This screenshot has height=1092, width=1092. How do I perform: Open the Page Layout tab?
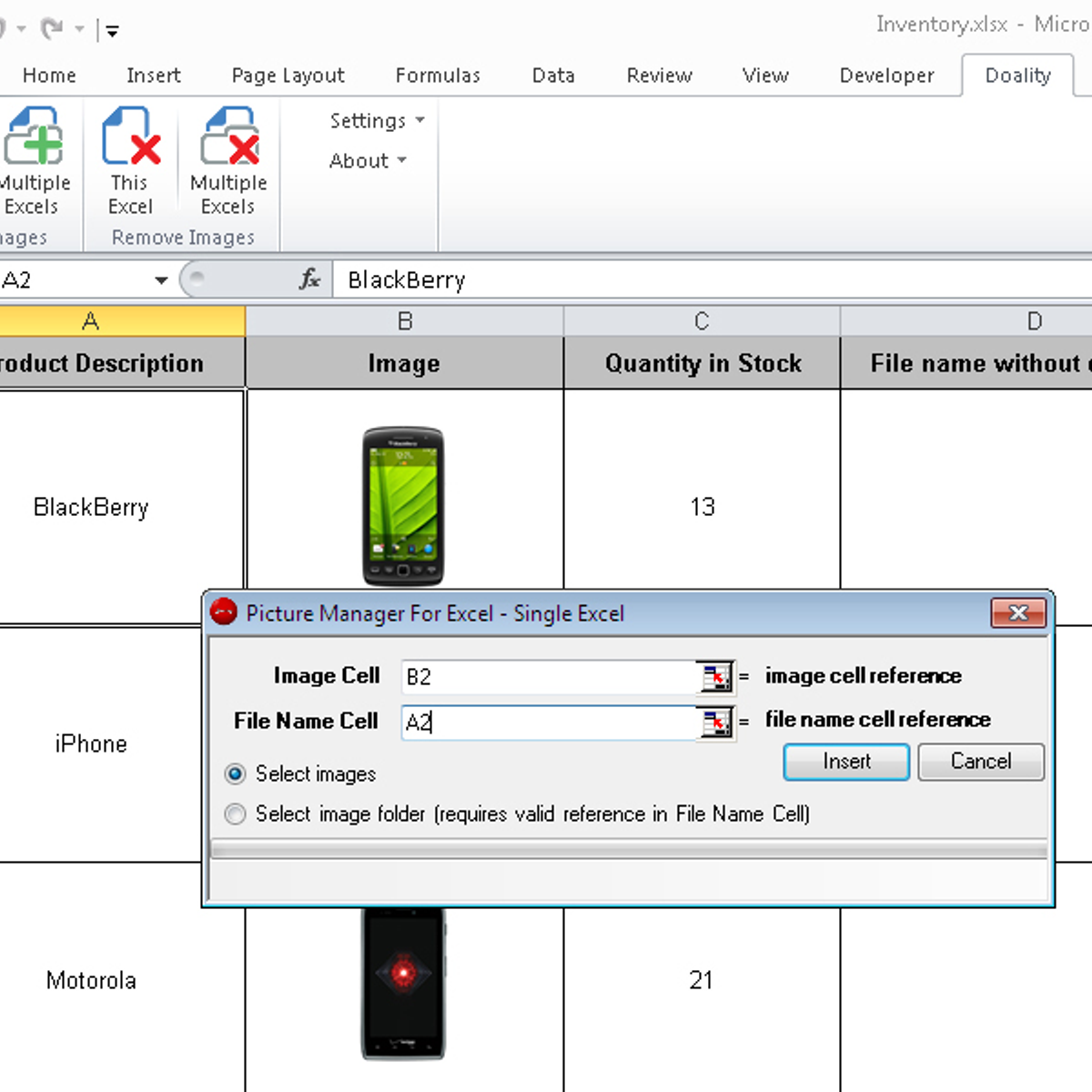pyautogui.click(x=288, y=76)
